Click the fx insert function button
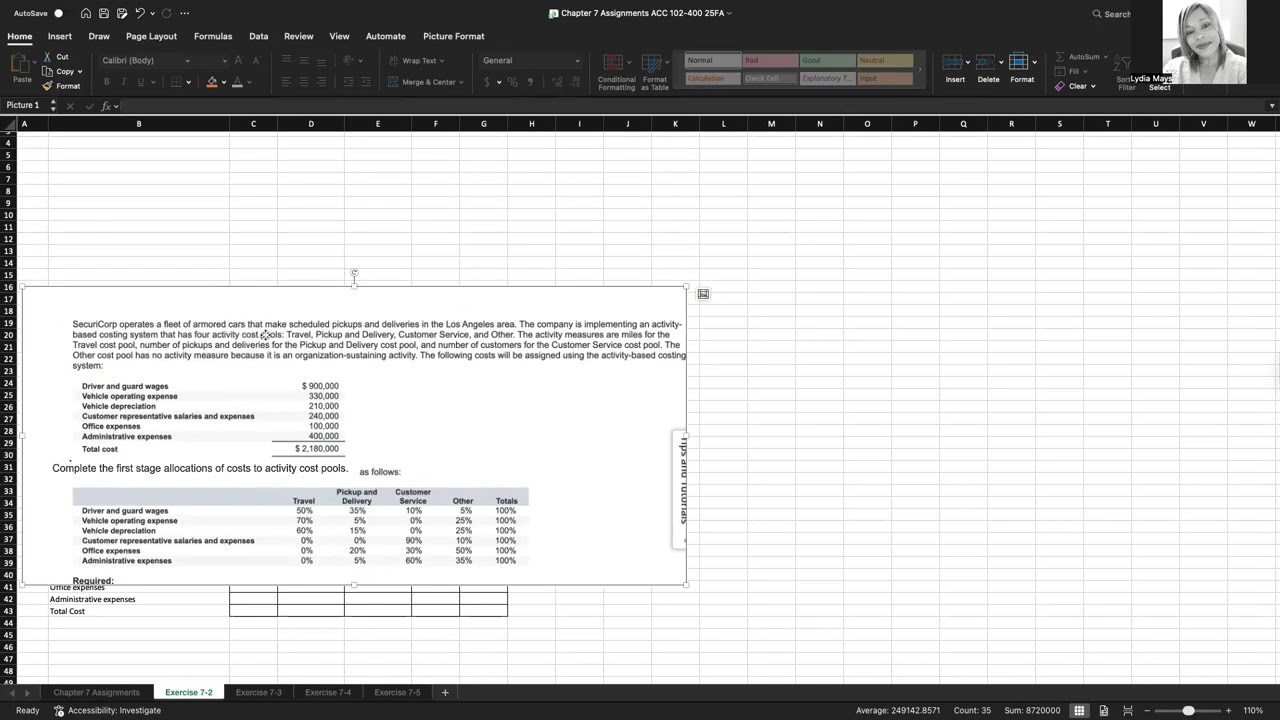The image size is (1280, 720). point(106,106)
